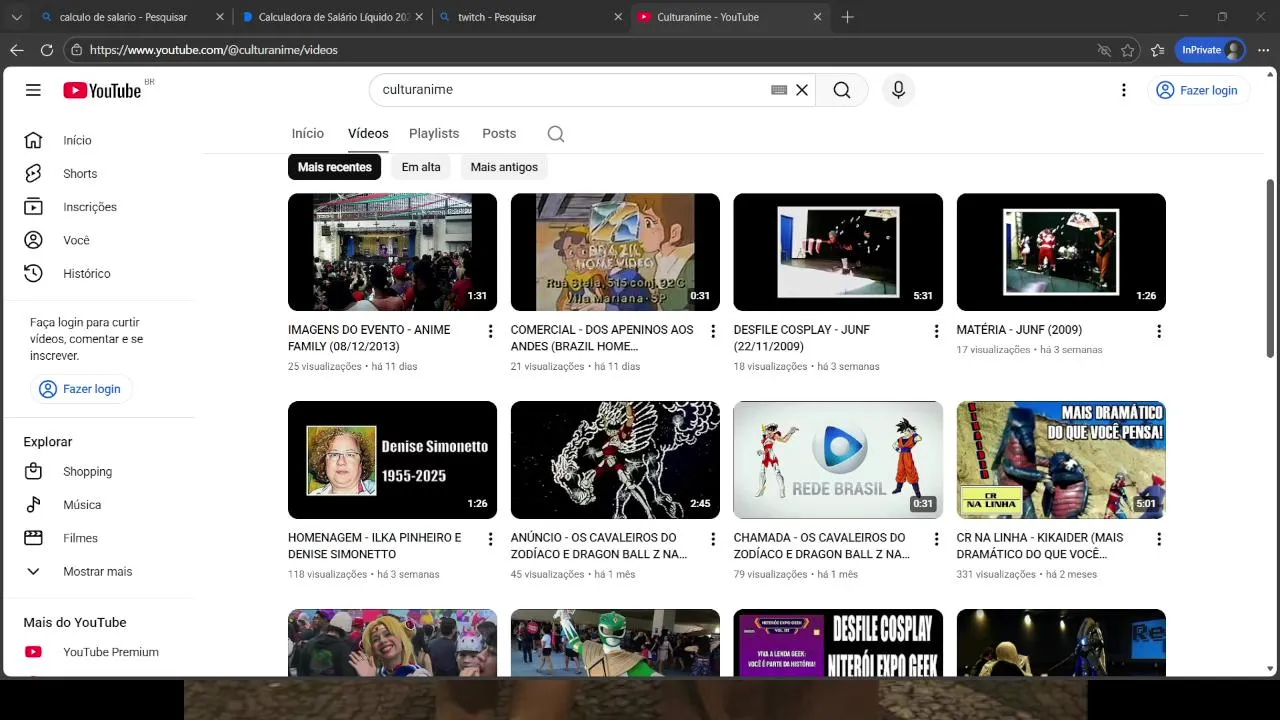
Task: Open the InPrivate profile button
Action: tap(1210, 50)
